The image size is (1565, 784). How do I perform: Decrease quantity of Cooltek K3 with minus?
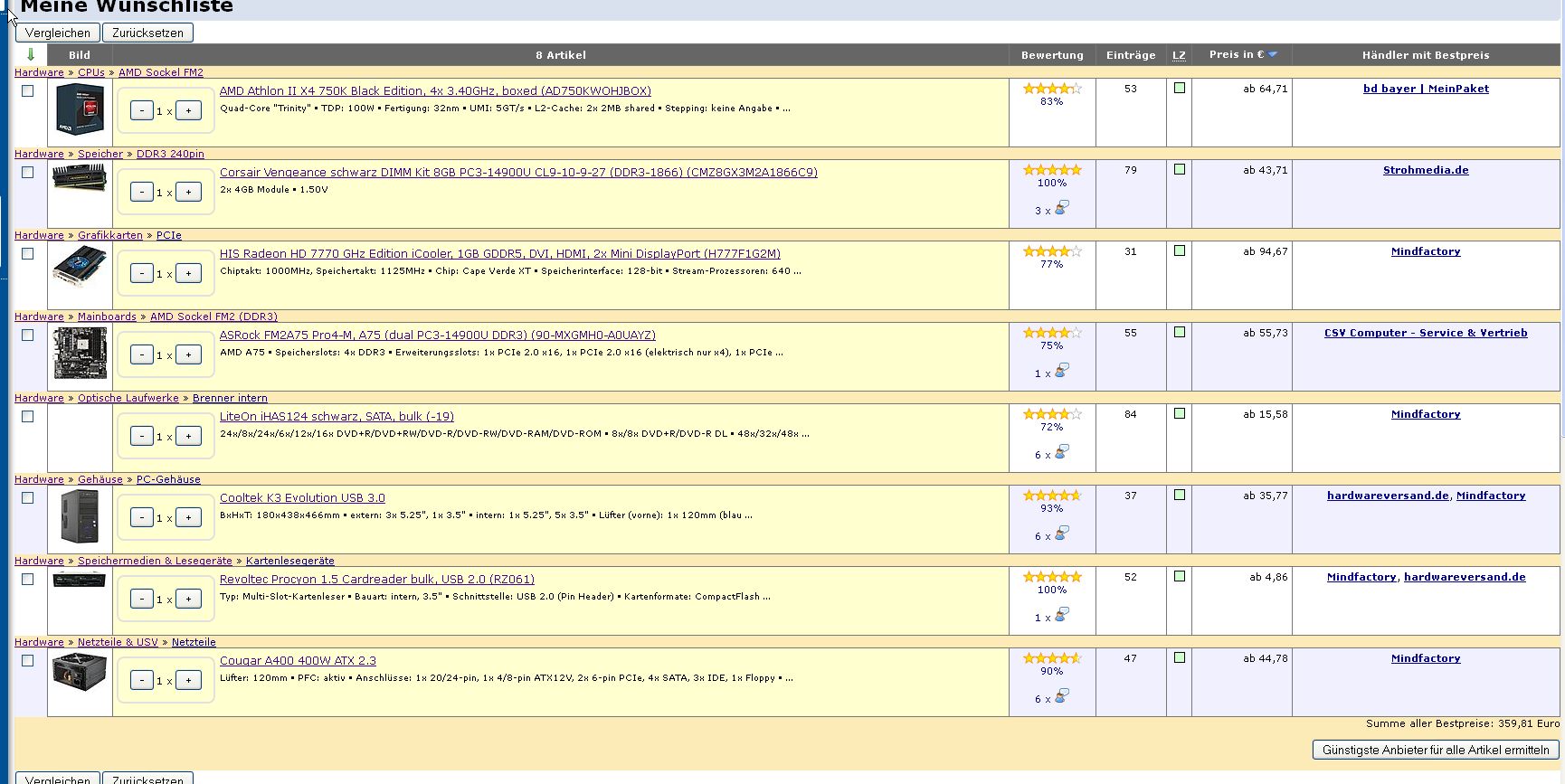coord(142,517)
